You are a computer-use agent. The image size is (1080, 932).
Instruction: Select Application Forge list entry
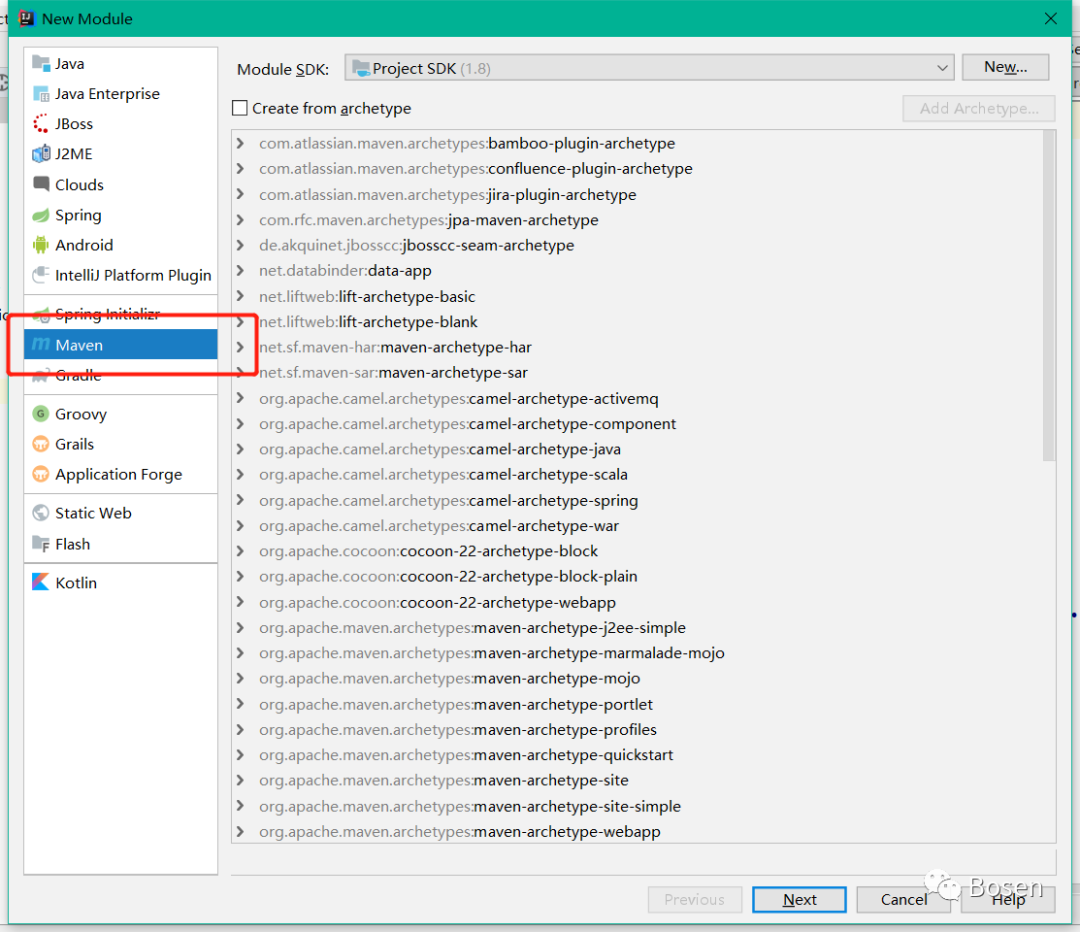click(121, 474)
